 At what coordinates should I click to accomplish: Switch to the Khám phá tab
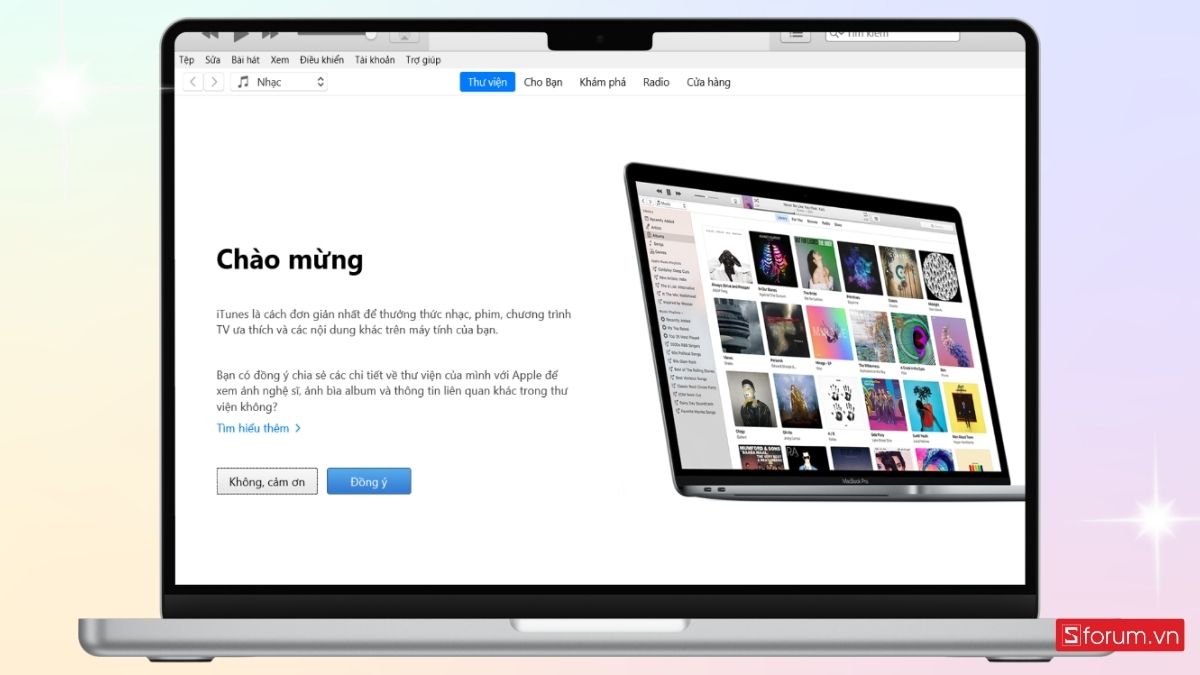(602, 82)
